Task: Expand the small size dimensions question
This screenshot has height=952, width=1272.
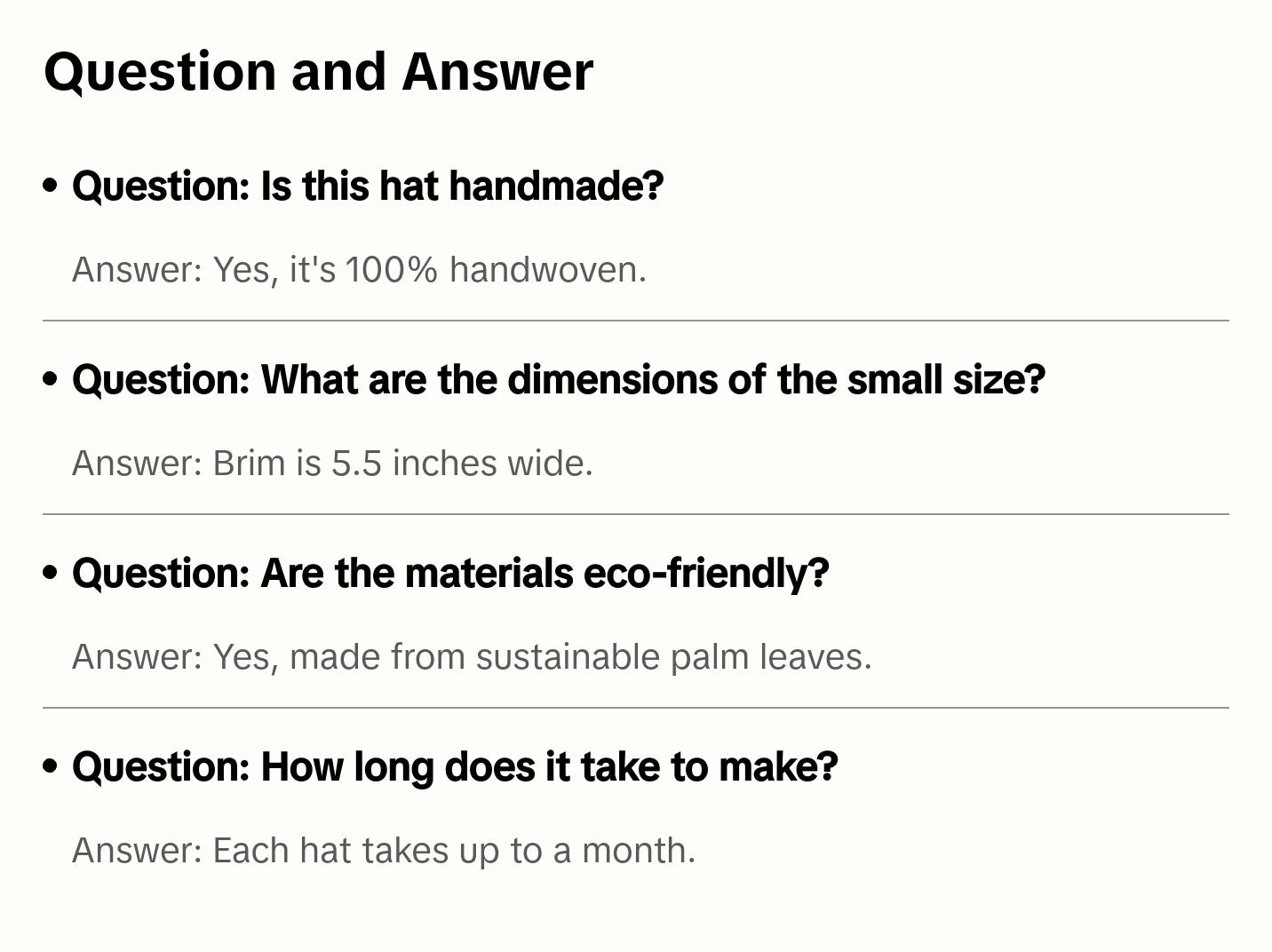Action: pos(558,379)
